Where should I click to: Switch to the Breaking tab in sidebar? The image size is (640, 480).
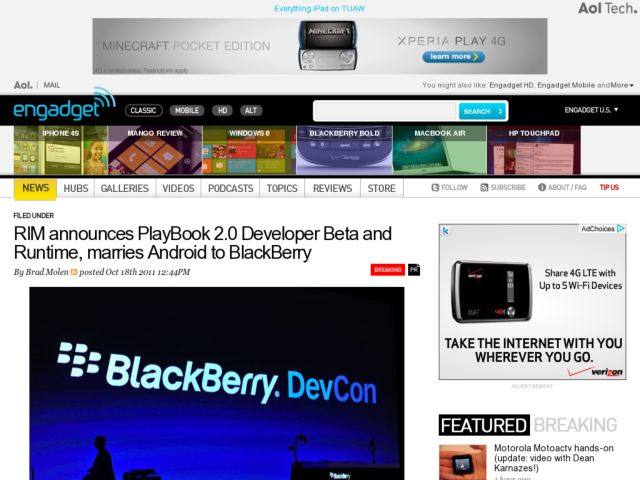click(574, 425)
